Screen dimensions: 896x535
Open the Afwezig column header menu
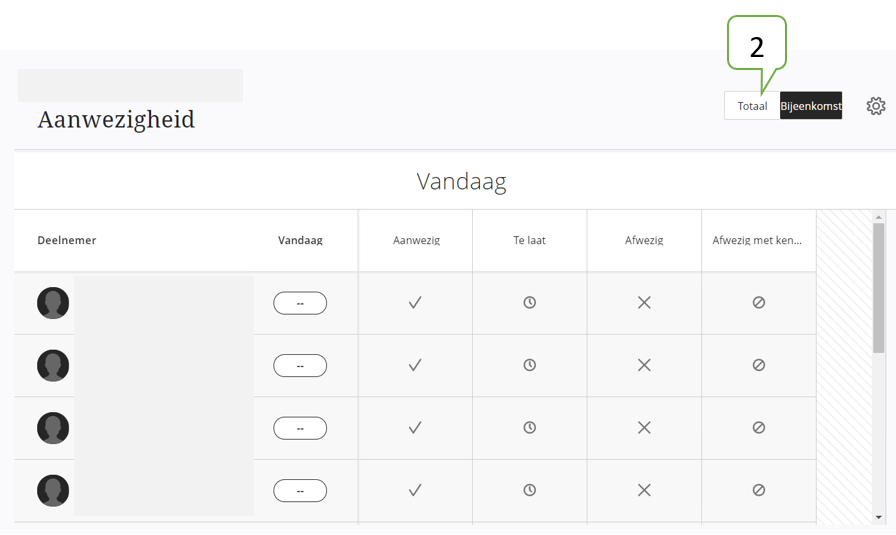(x=644, y=240)
